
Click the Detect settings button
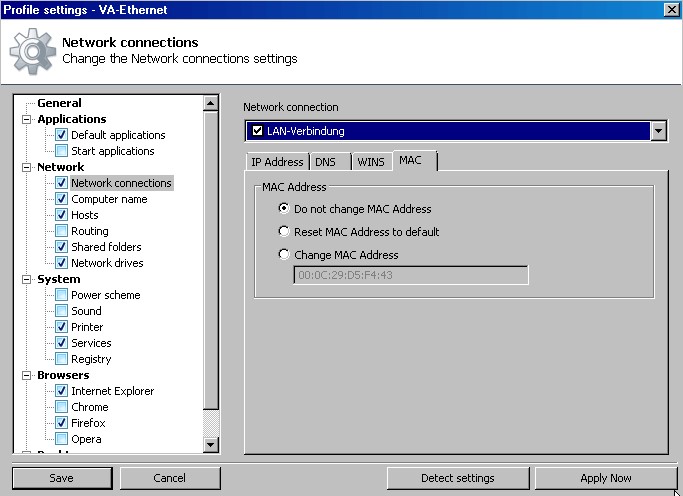[458, 478]
